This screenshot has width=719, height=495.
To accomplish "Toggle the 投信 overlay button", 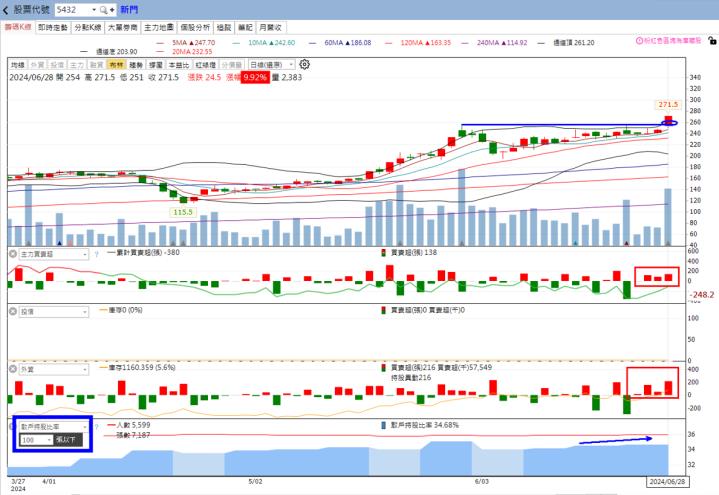I will pyautogui.click(x=57, y=65).
